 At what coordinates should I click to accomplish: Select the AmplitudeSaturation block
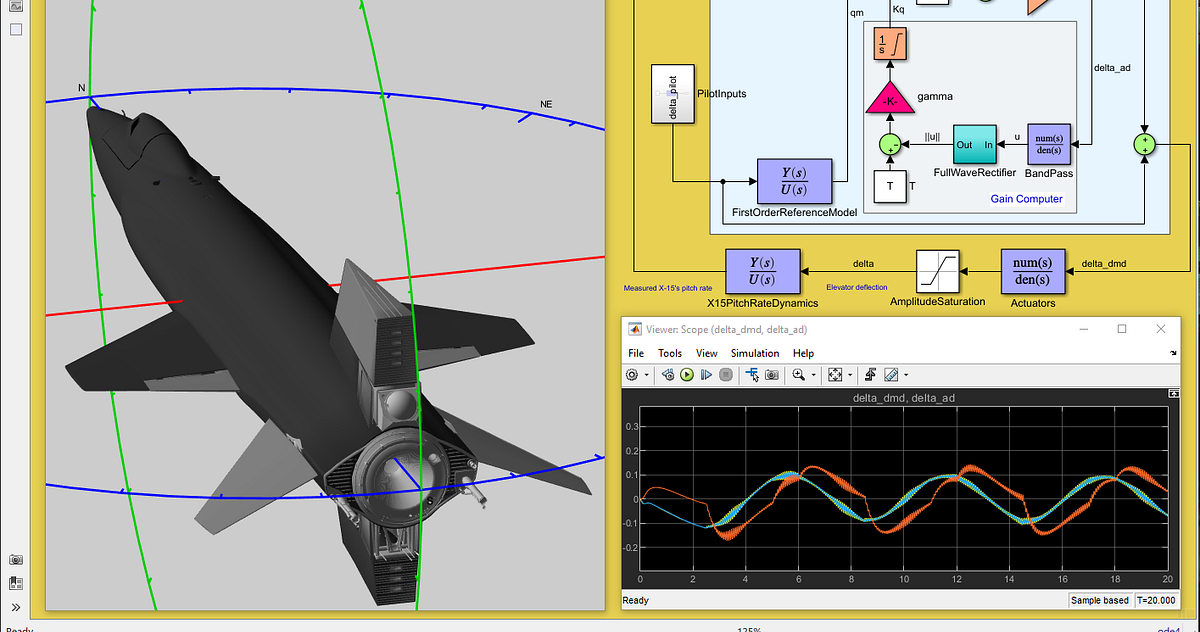pos(938,272)
